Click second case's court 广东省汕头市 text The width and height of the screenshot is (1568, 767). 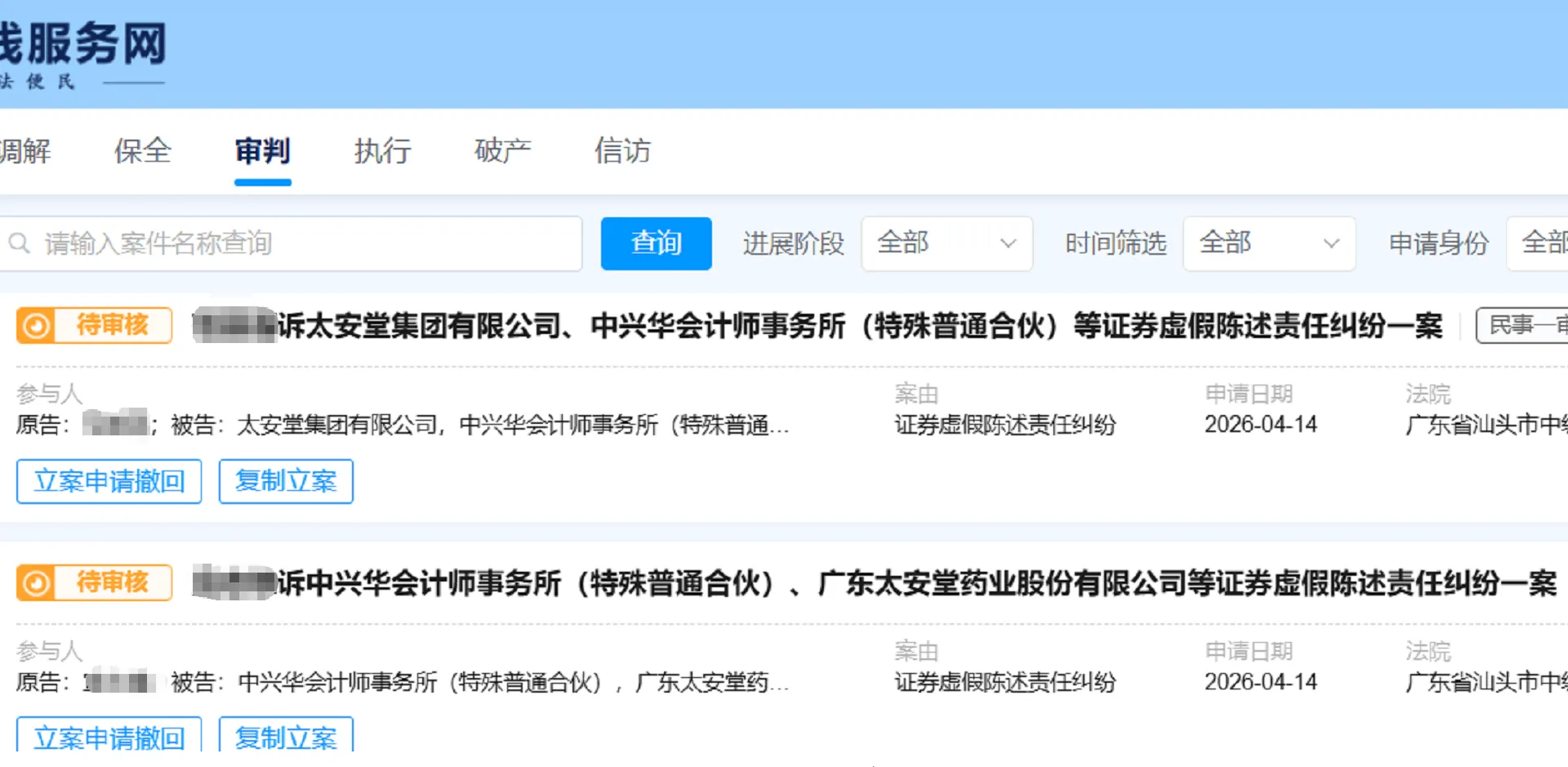tap(1486, 682)
